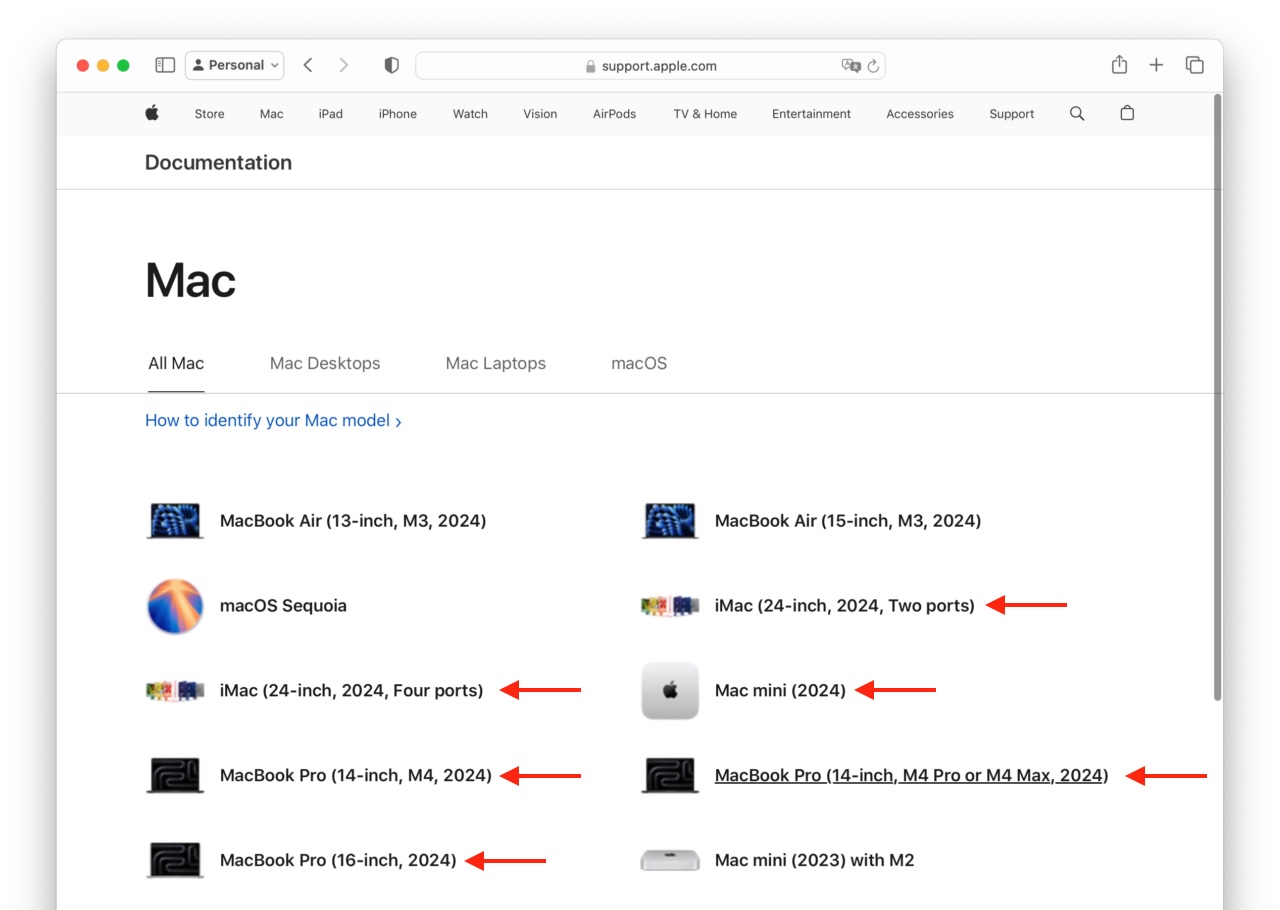Go back with the back arrow
Viewport: 1280px width, 910px height.
point(308,65)
